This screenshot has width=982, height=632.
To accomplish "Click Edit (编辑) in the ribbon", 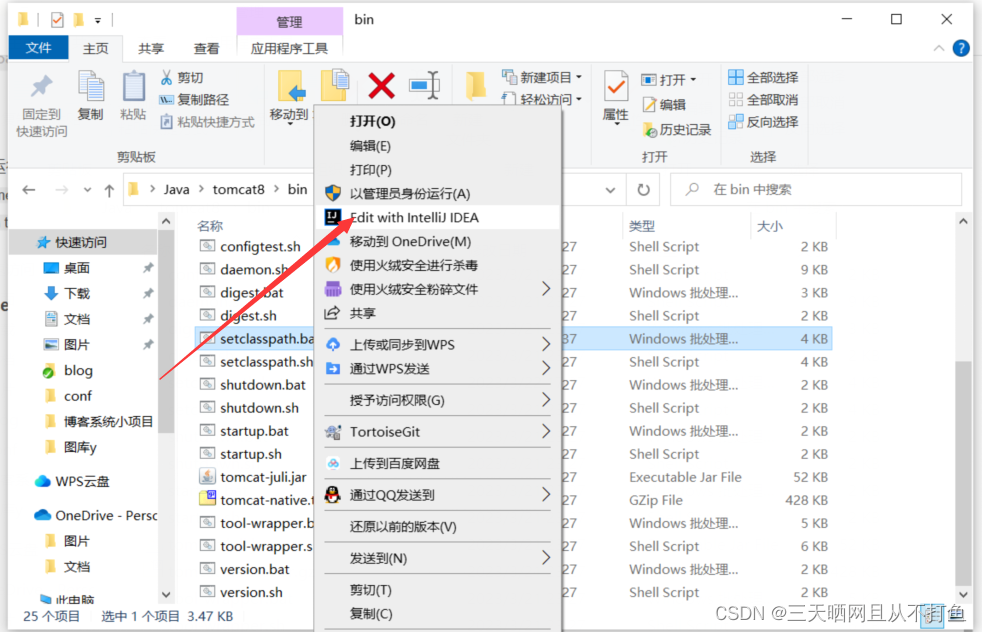I will 664,105.
